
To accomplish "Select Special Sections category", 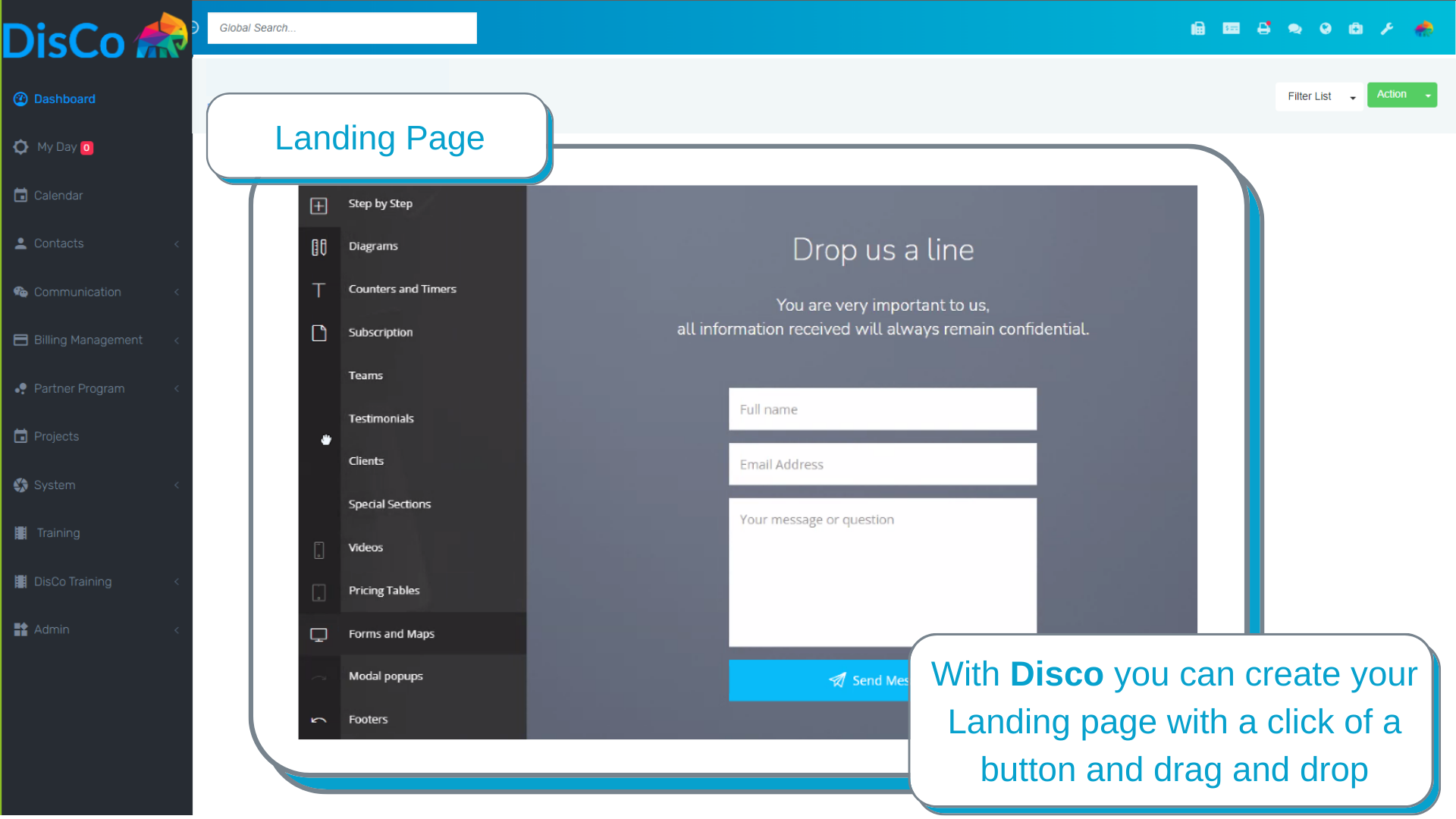I will point(390,504).
